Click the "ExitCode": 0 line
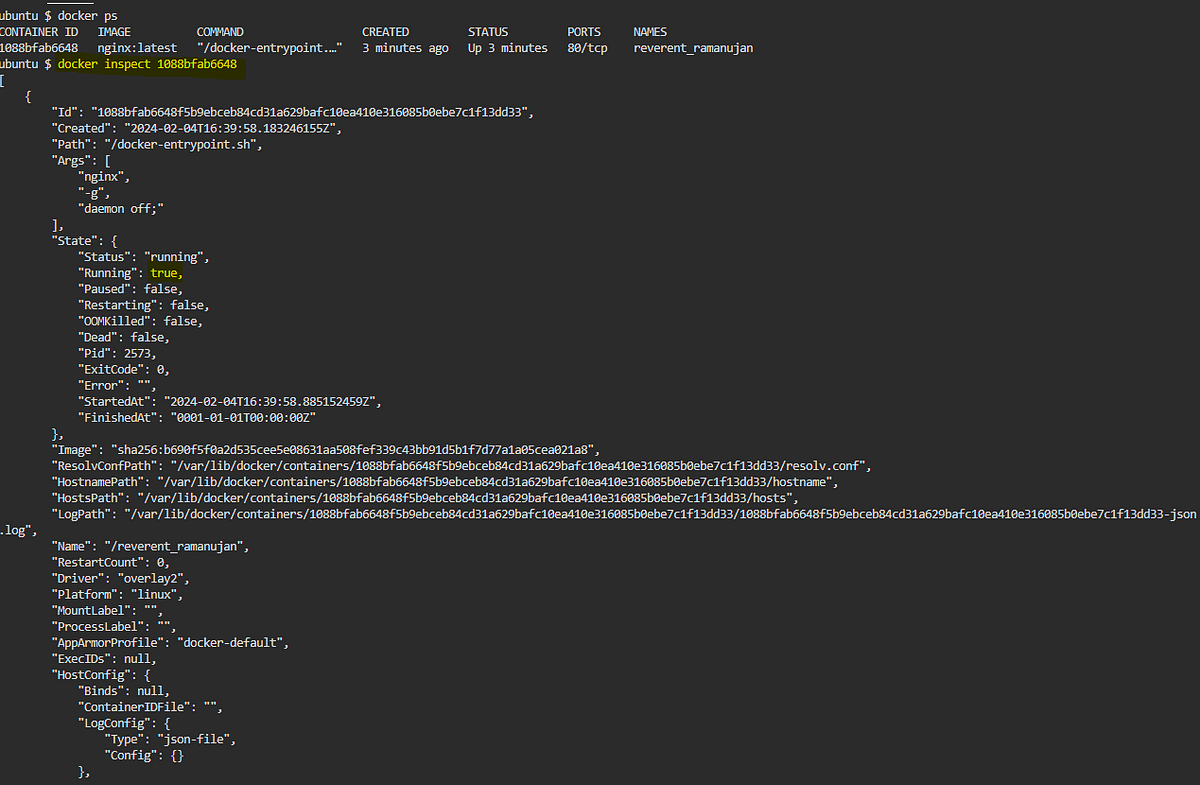Viewport: 1200px width, 785px height. pyautogui.click(x=124, y=369)
